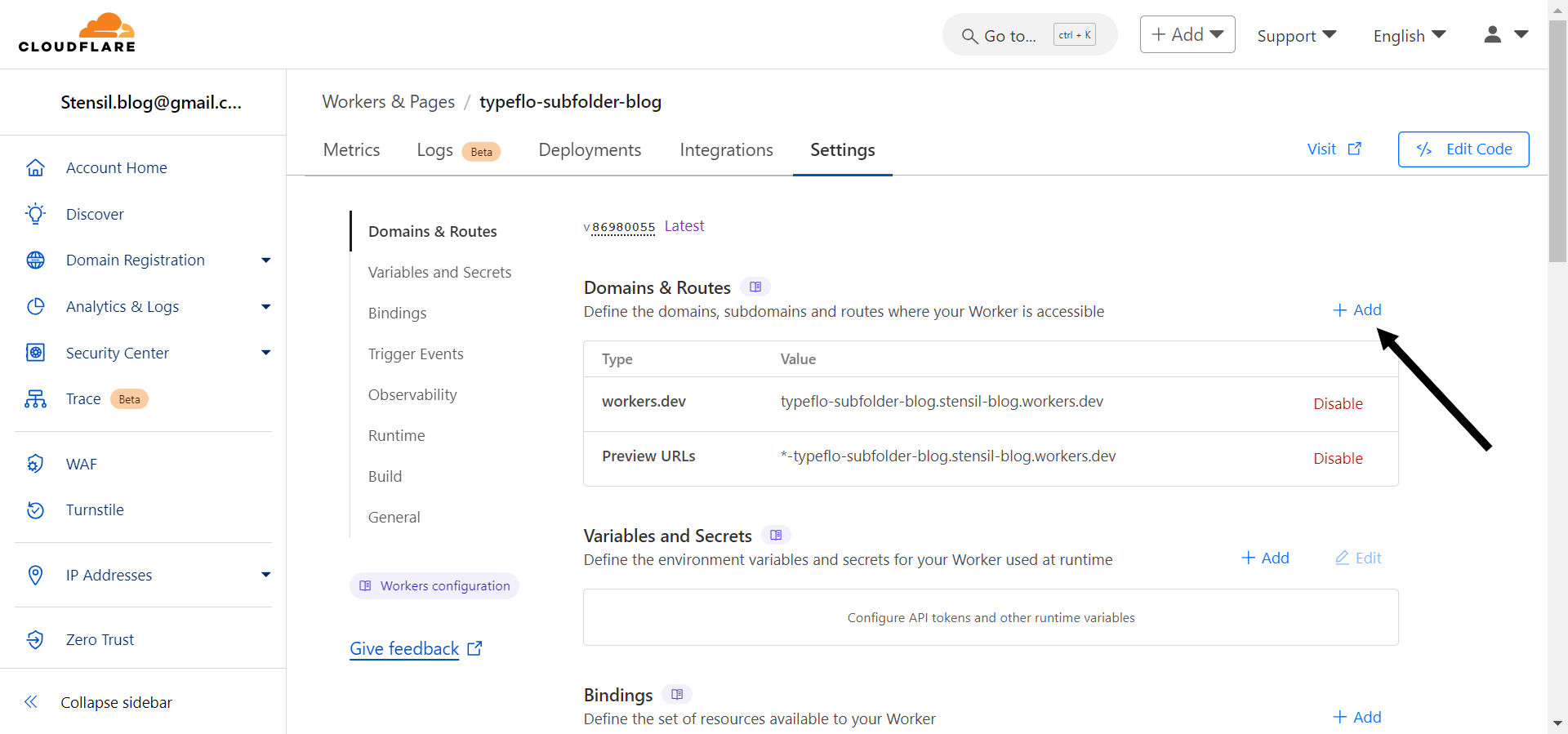This screenshot has height=734, width=1568.
Task: Click the WAF shield icon
Action: 35,464
